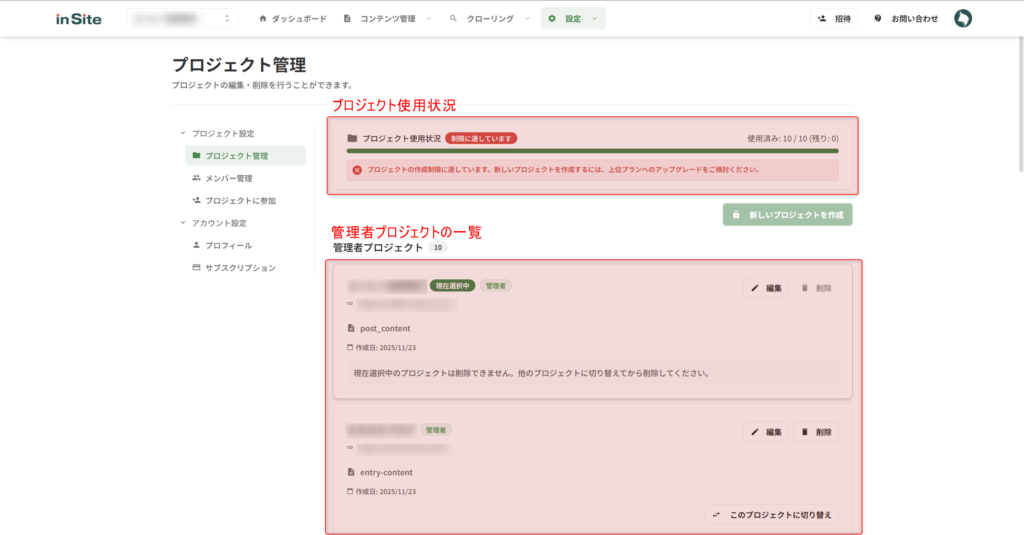
Task: Collapse the アカウント設定 sidebar section
Action: (214, 223)
